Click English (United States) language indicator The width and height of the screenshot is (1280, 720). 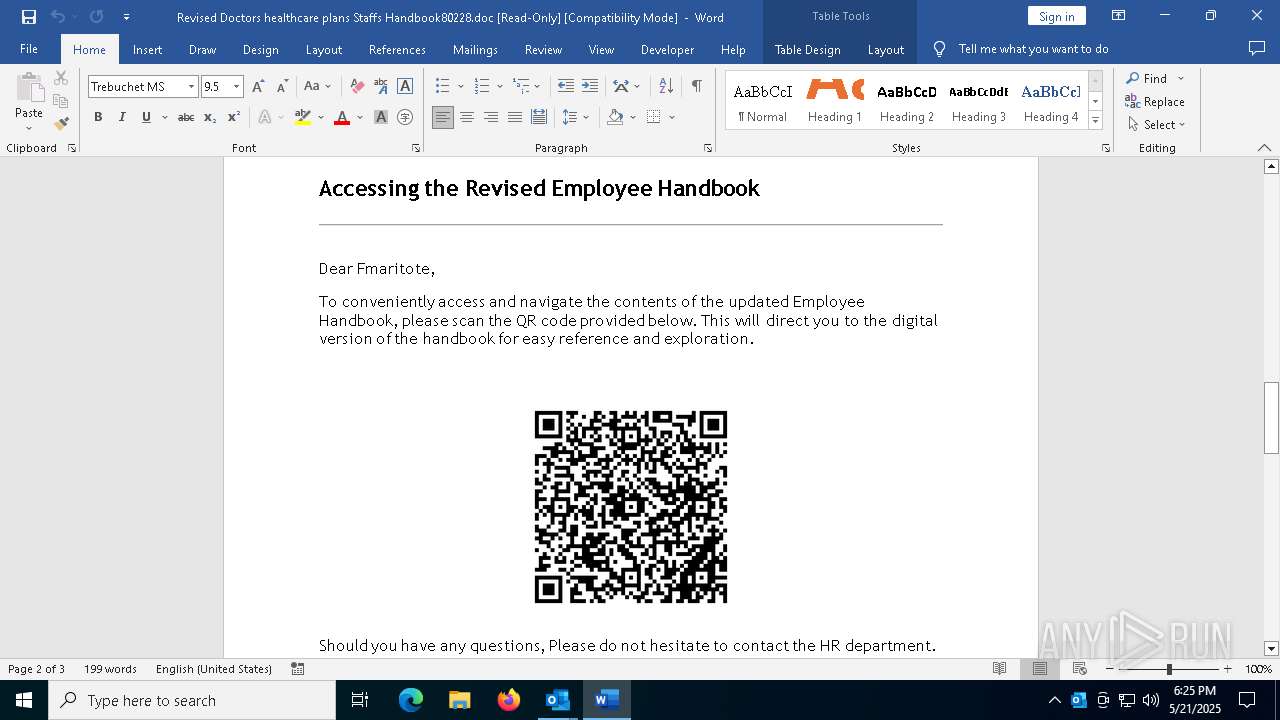pyautogui.click(x=214, y=669)
